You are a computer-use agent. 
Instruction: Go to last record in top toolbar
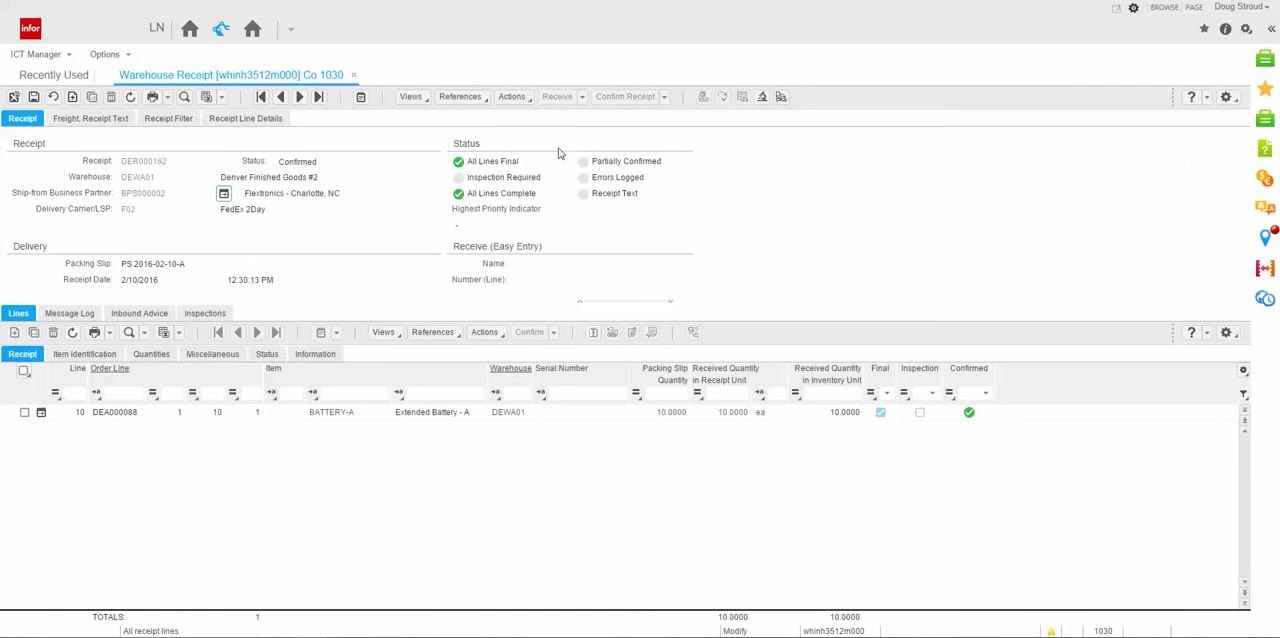[x=318, y=97]
